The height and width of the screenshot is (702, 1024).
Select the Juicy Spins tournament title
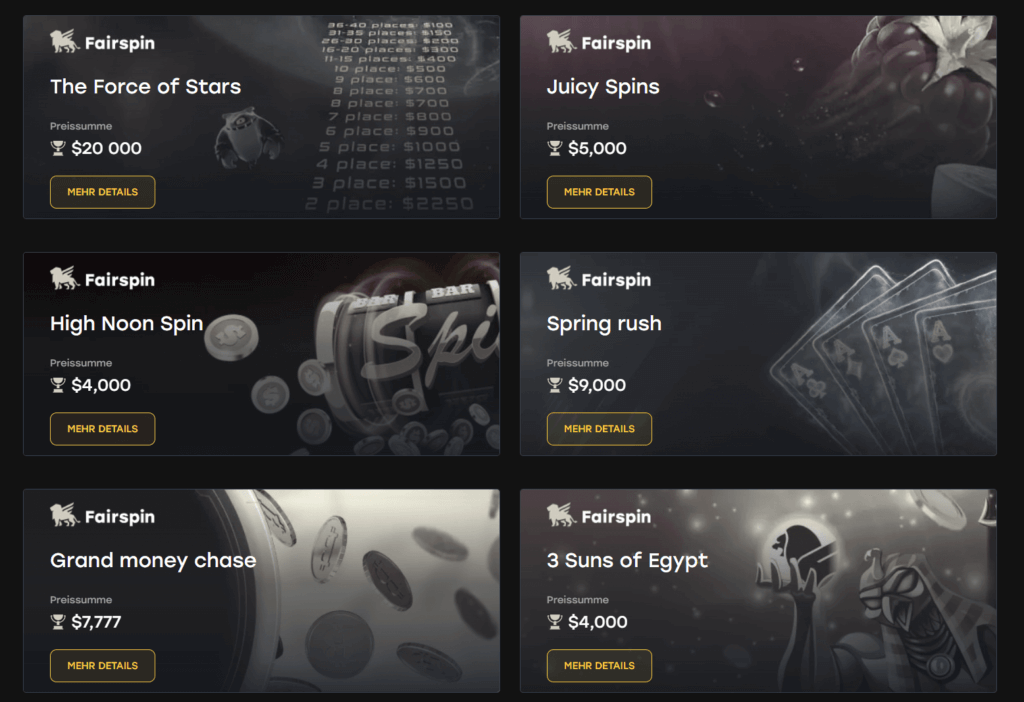pyautogui.click(x=603, y=87)
